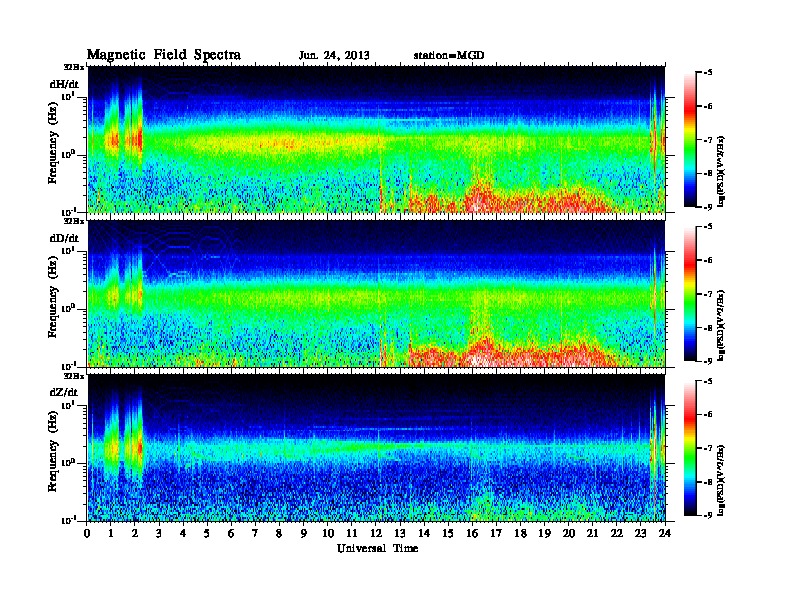Click the "Universal Time" axis title

pos(377,548)
